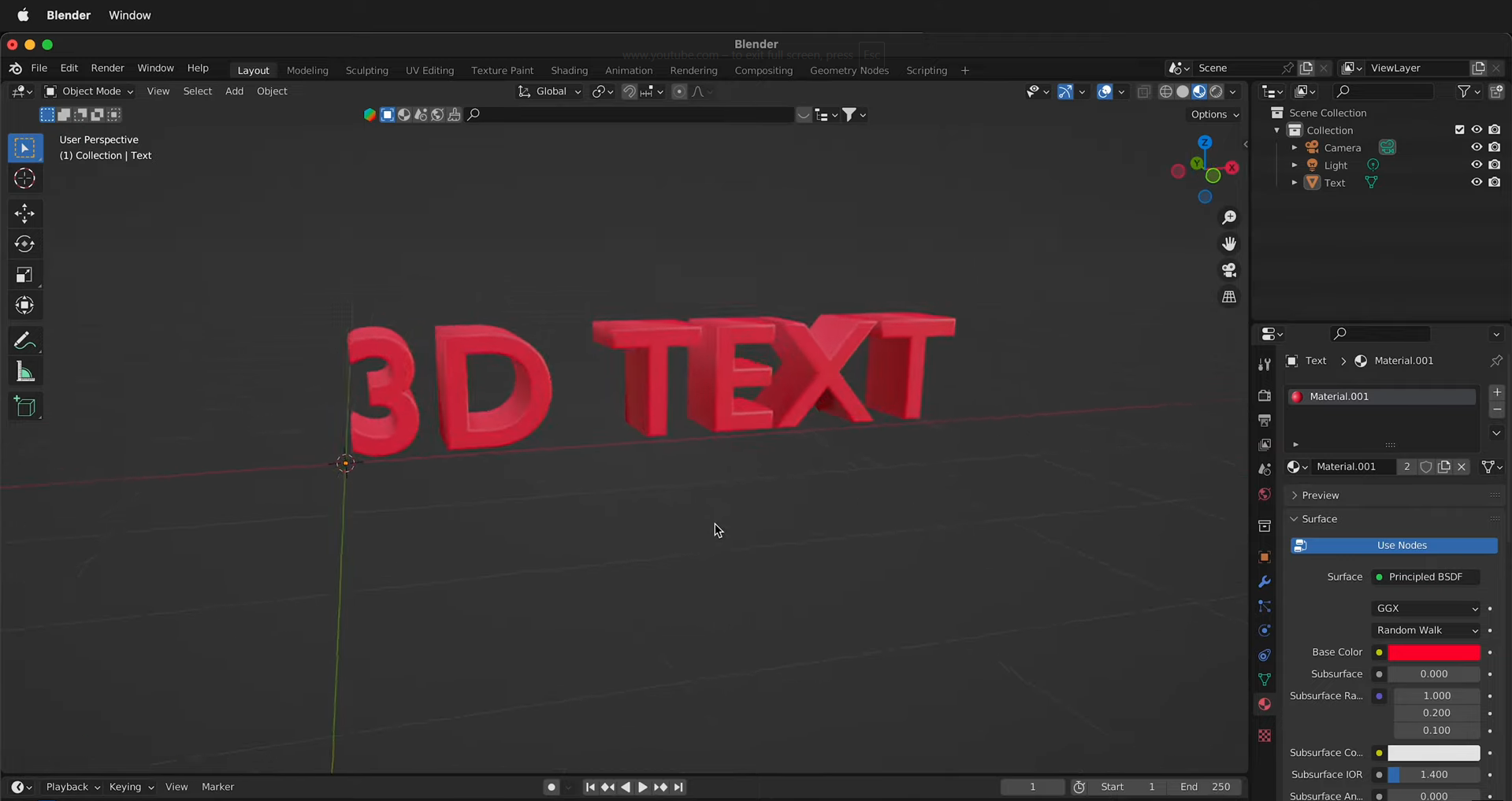Viewport: 1512px width, 801px height.
Task: Open the GGX distribution dropdown
Action: 1425,608
